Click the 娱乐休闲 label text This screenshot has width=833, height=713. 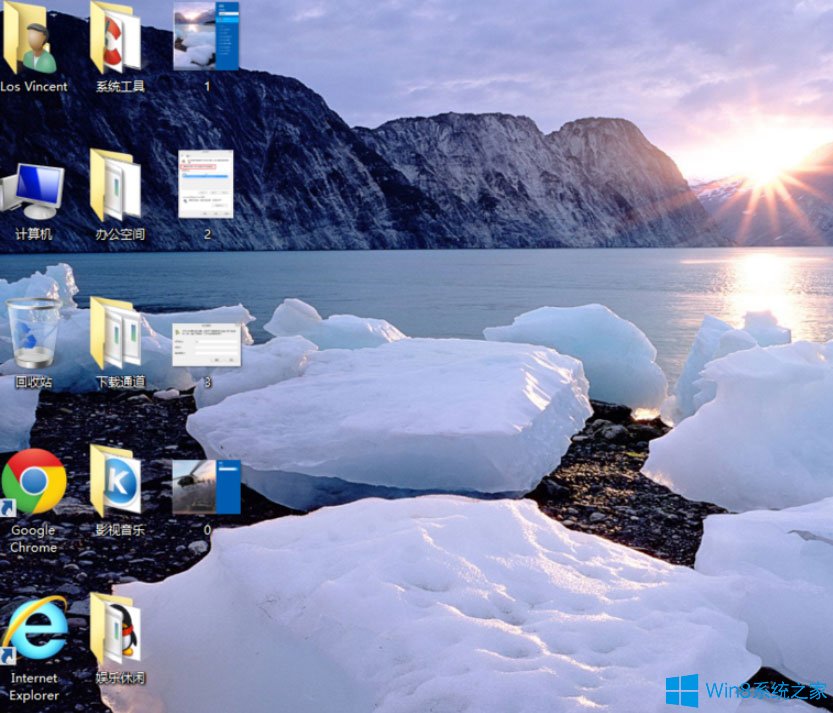tap(120, 677)
